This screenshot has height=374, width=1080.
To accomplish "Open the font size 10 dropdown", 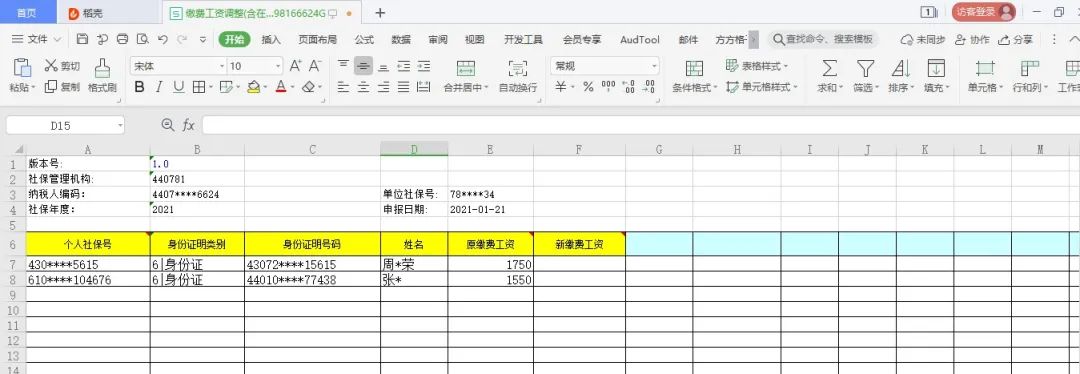I will coord(278,66).
